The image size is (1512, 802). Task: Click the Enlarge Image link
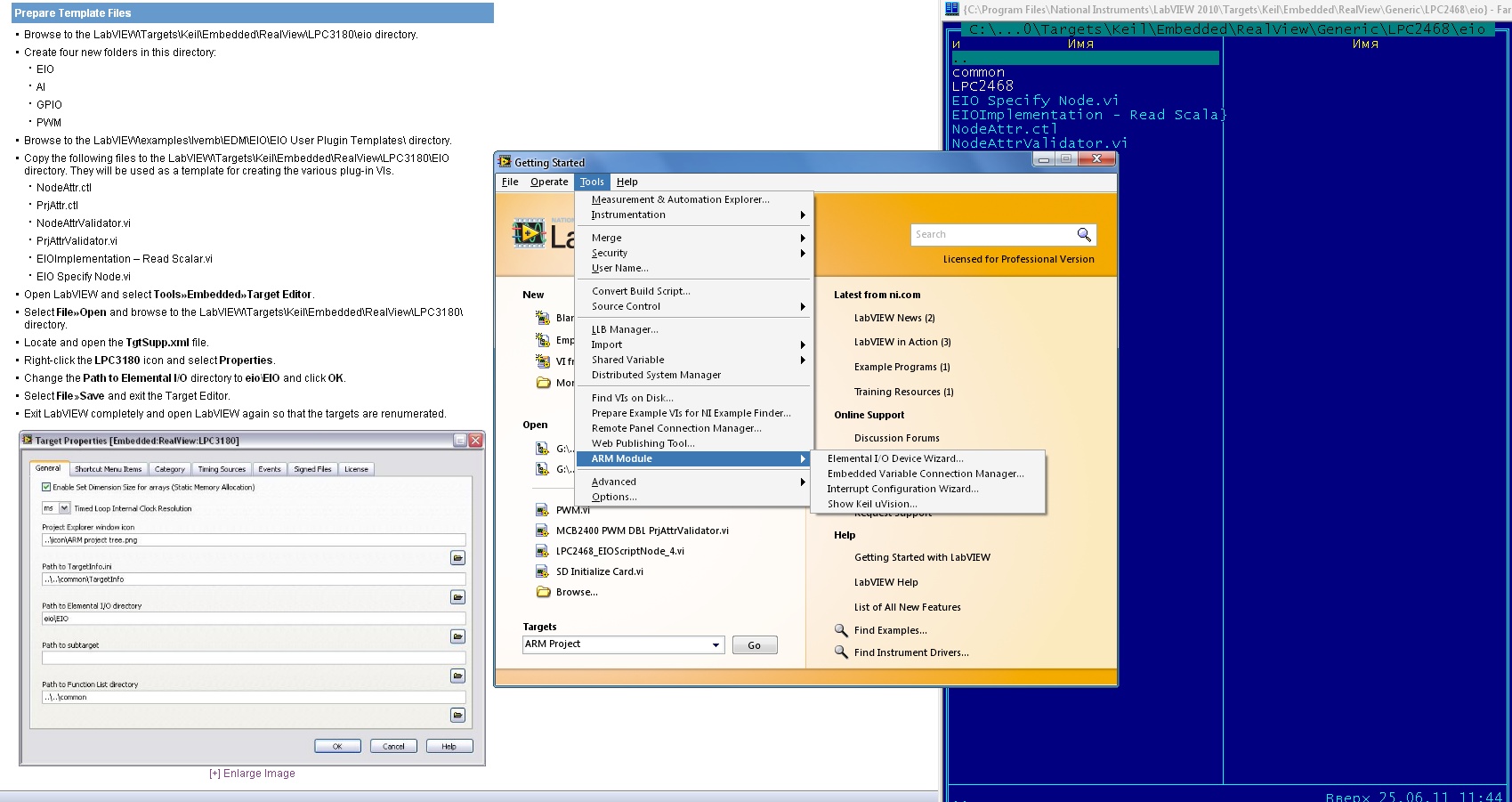253,774
